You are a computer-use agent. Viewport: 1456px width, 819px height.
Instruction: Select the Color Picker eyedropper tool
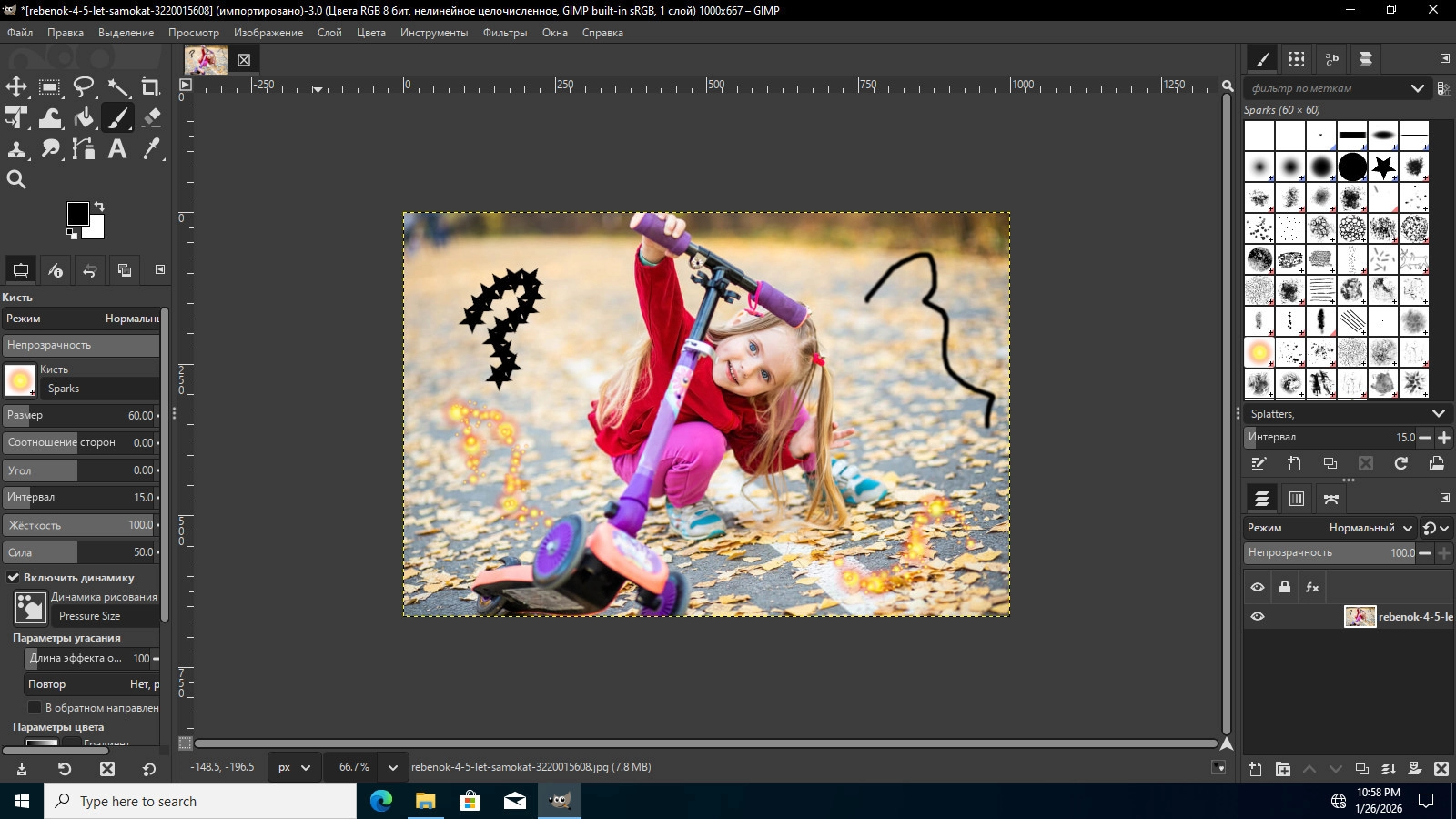click(x=151, y=149)
